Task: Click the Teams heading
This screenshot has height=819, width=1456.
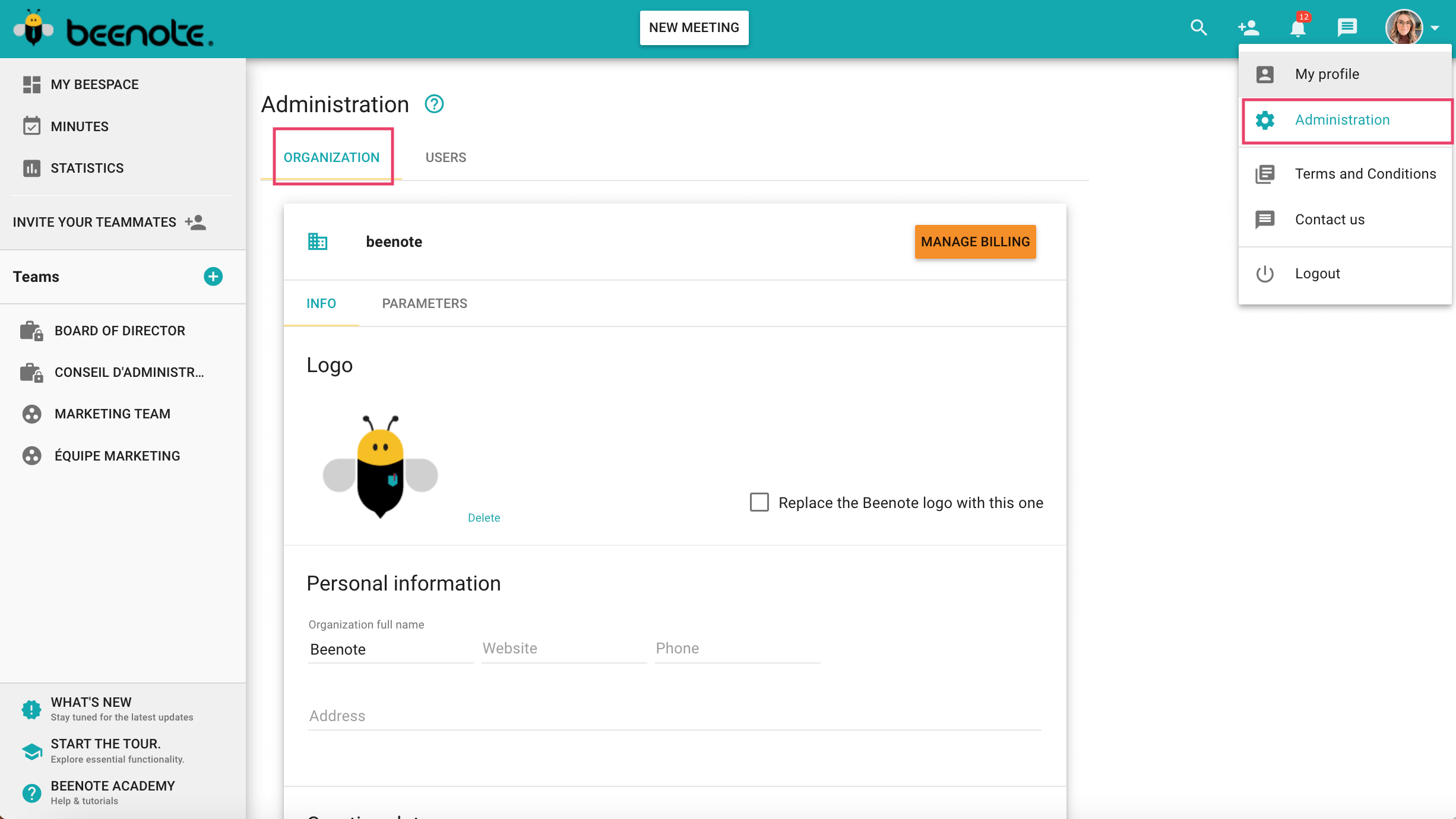Action: [36, 277]
